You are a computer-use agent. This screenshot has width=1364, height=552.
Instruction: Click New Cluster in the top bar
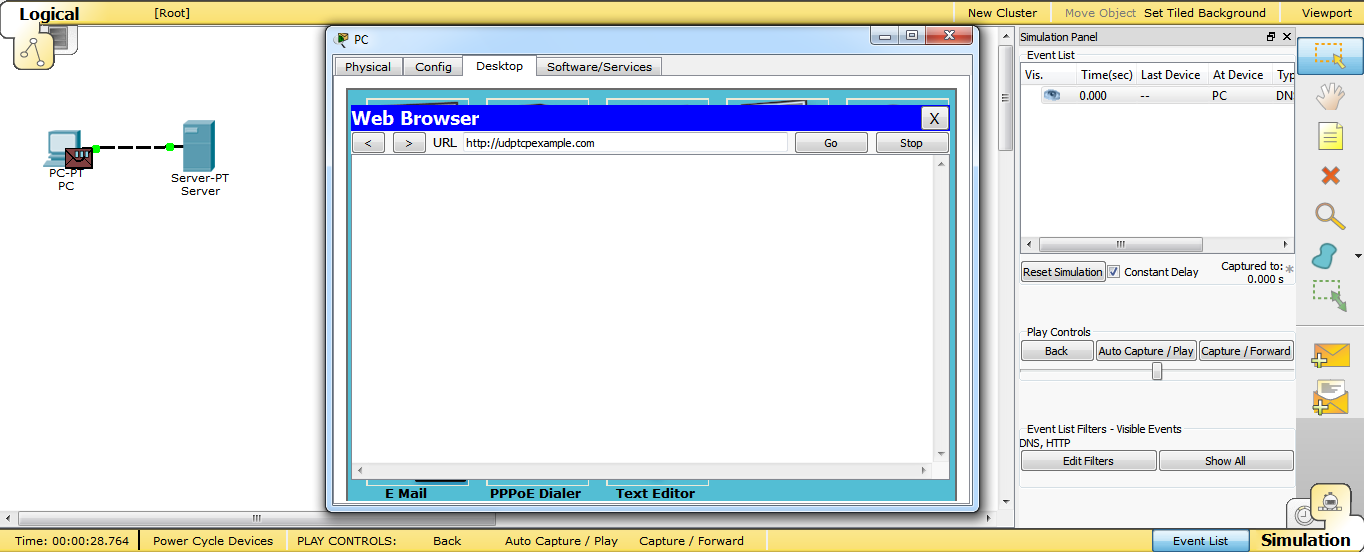click(x=1002, y=13)
